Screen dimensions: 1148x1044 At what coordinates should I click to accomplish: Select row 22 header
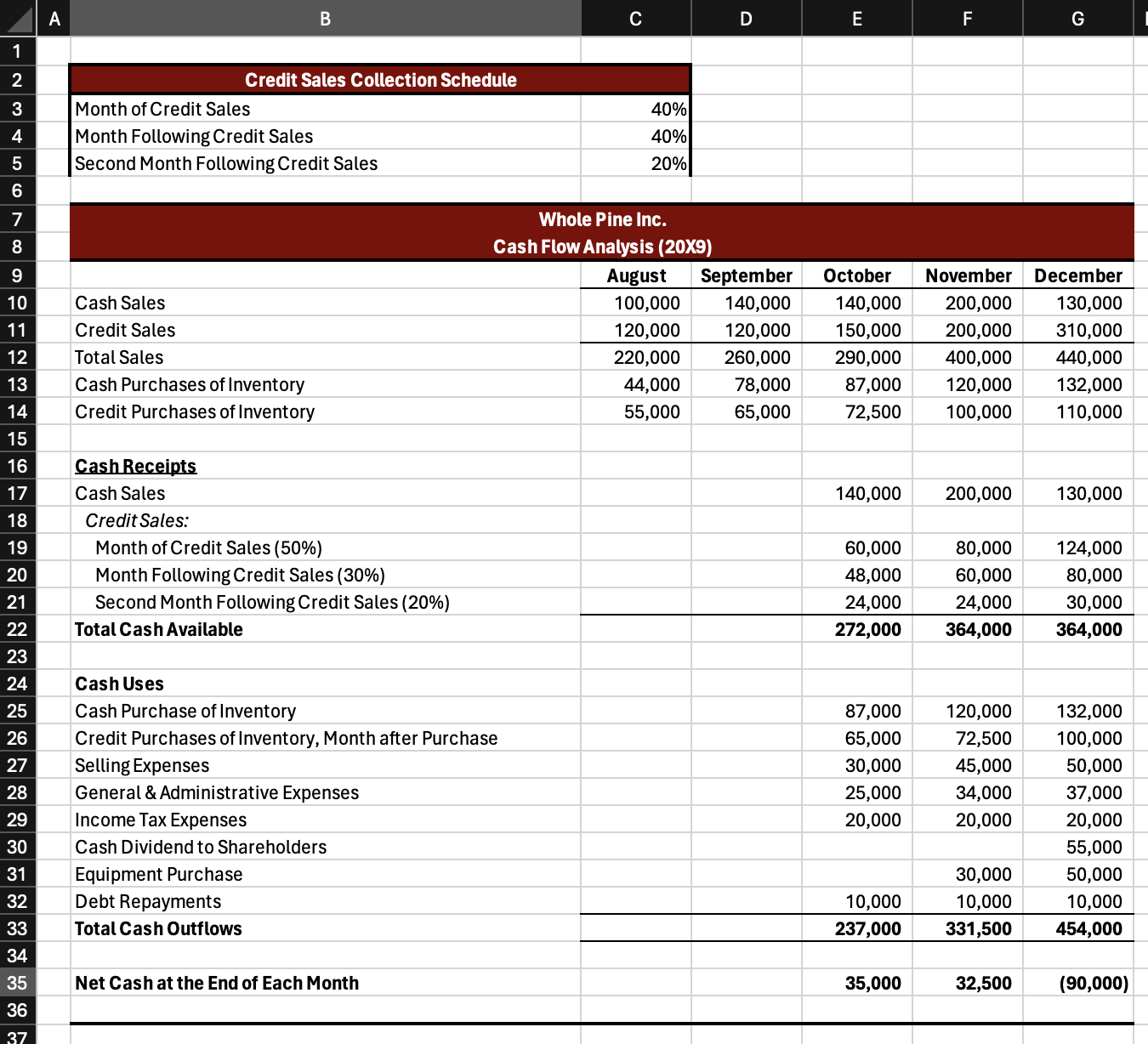pyautogui.click(x=17, y=629)
